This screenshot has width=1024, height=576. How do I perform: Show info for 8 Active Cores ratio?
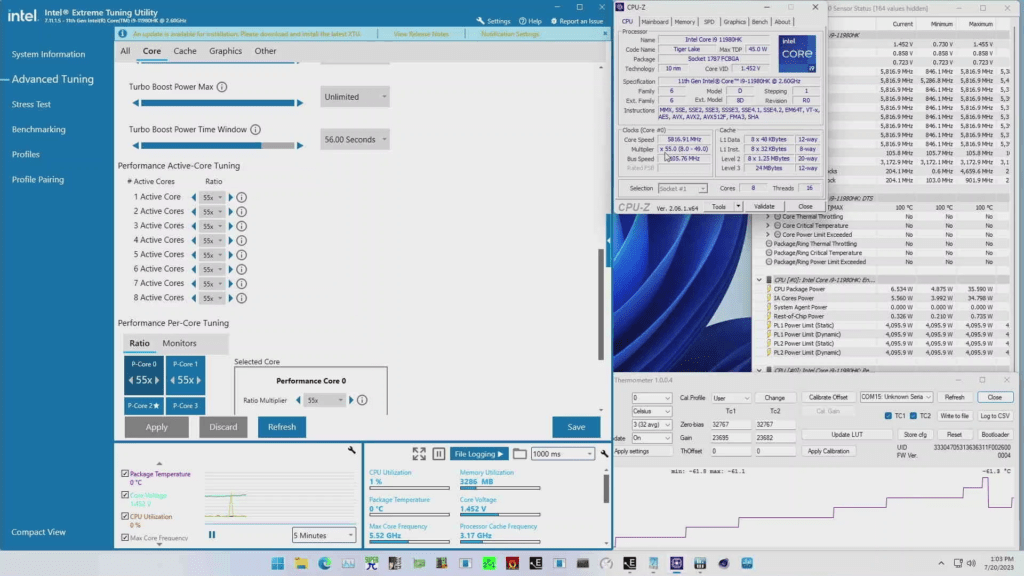[242, 298]
